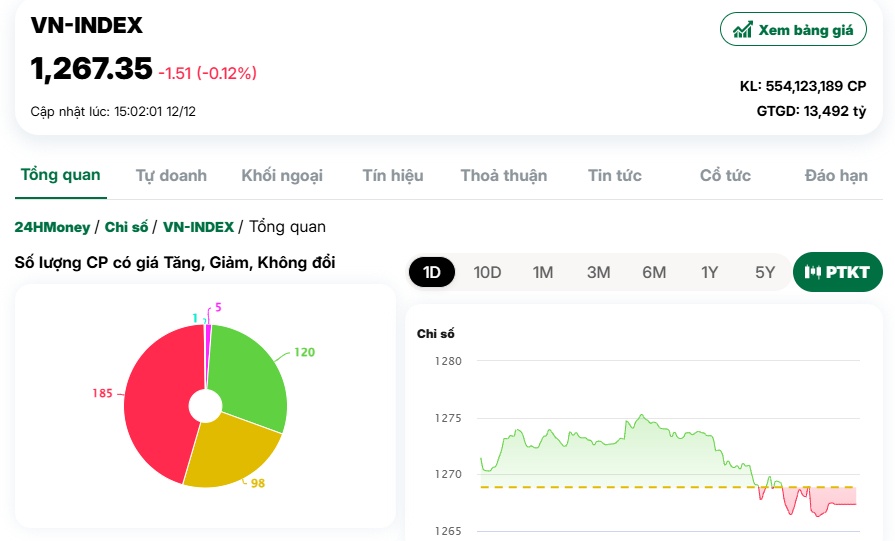Choose the 5Y chart range

(765, 272)
